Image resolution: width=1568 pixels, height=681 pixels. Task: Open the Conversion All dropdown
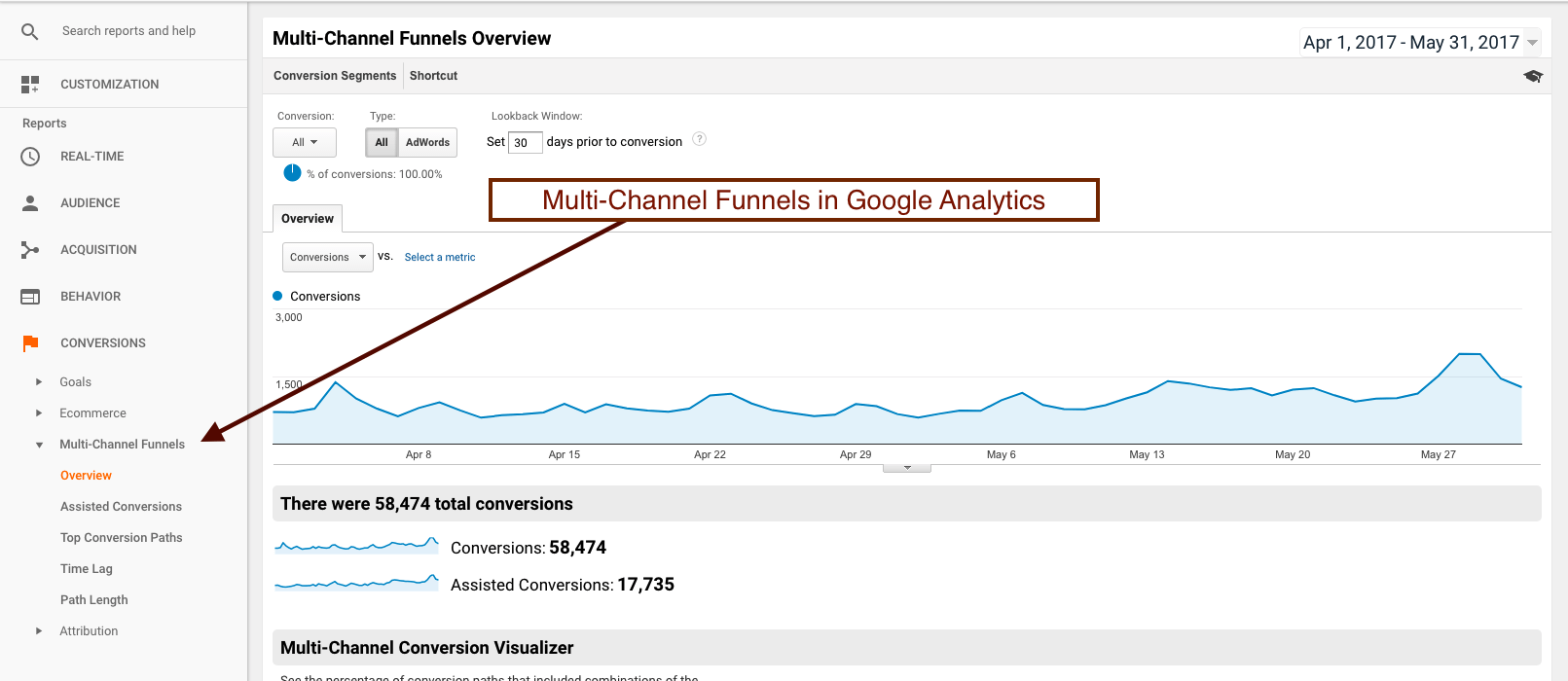tap(305, 142)
